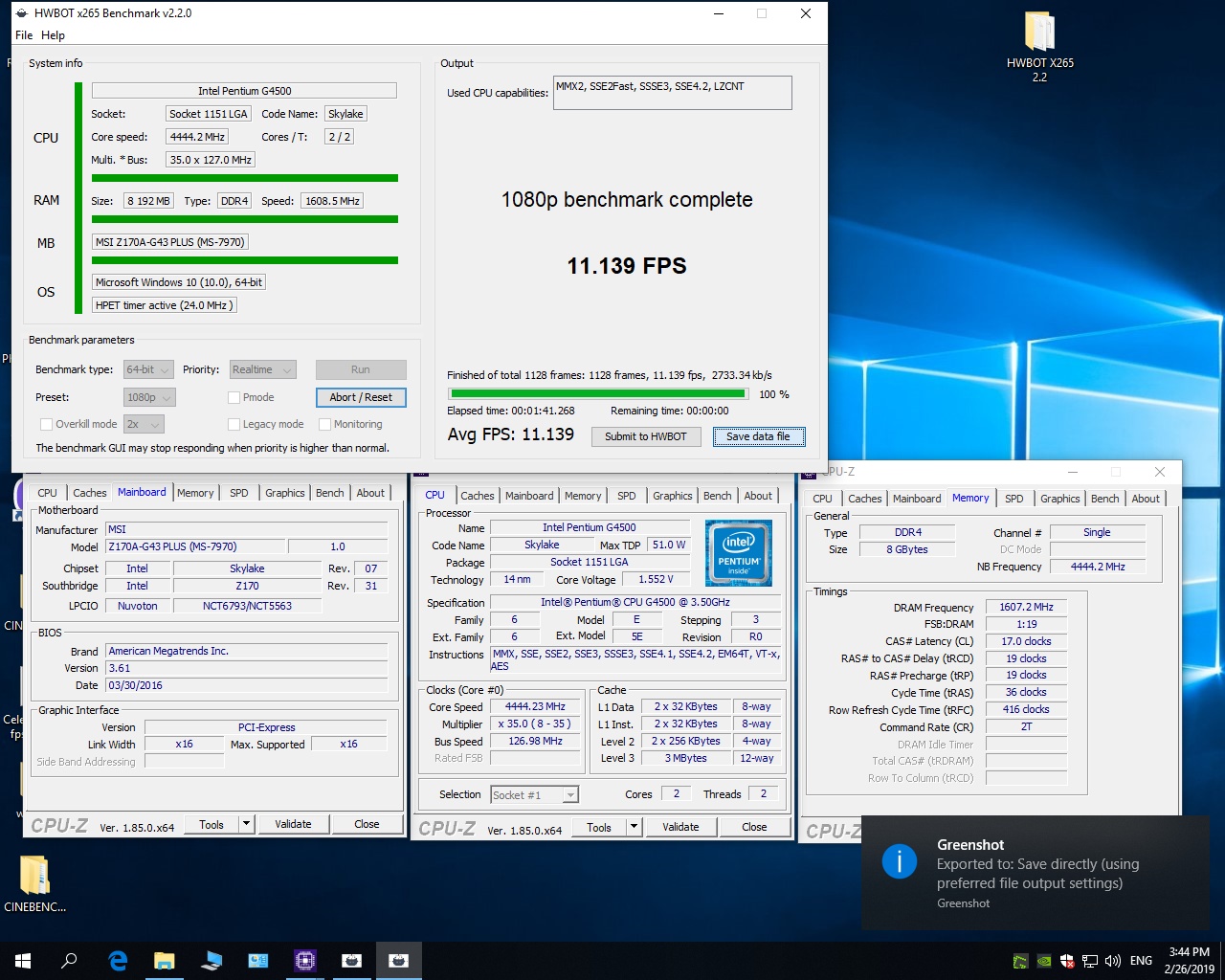Open File Explorer from taskbar
This screenshot has height=980, width=1225.
(165, 960)
